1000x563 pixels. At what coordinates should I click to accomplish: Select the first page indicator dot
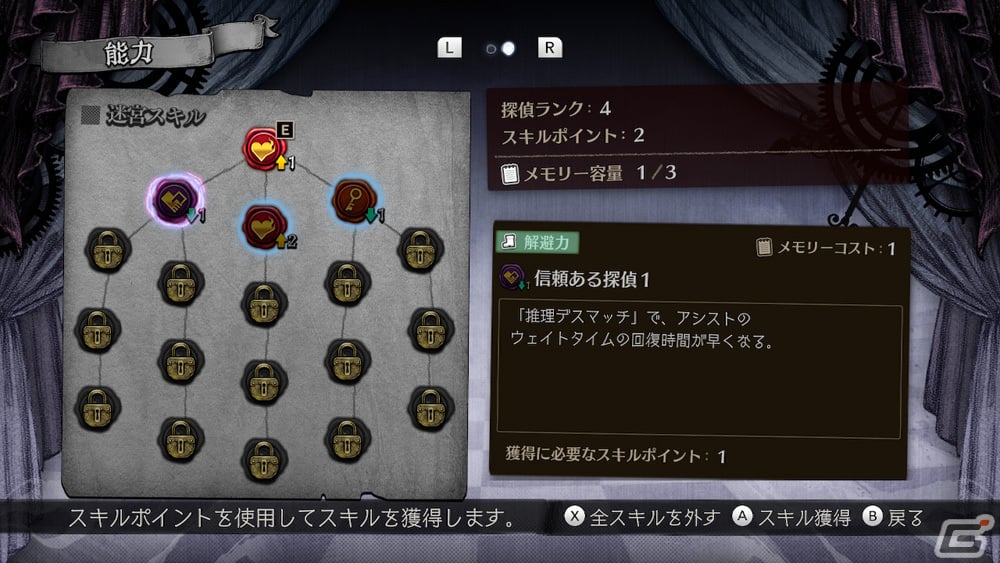490,49
